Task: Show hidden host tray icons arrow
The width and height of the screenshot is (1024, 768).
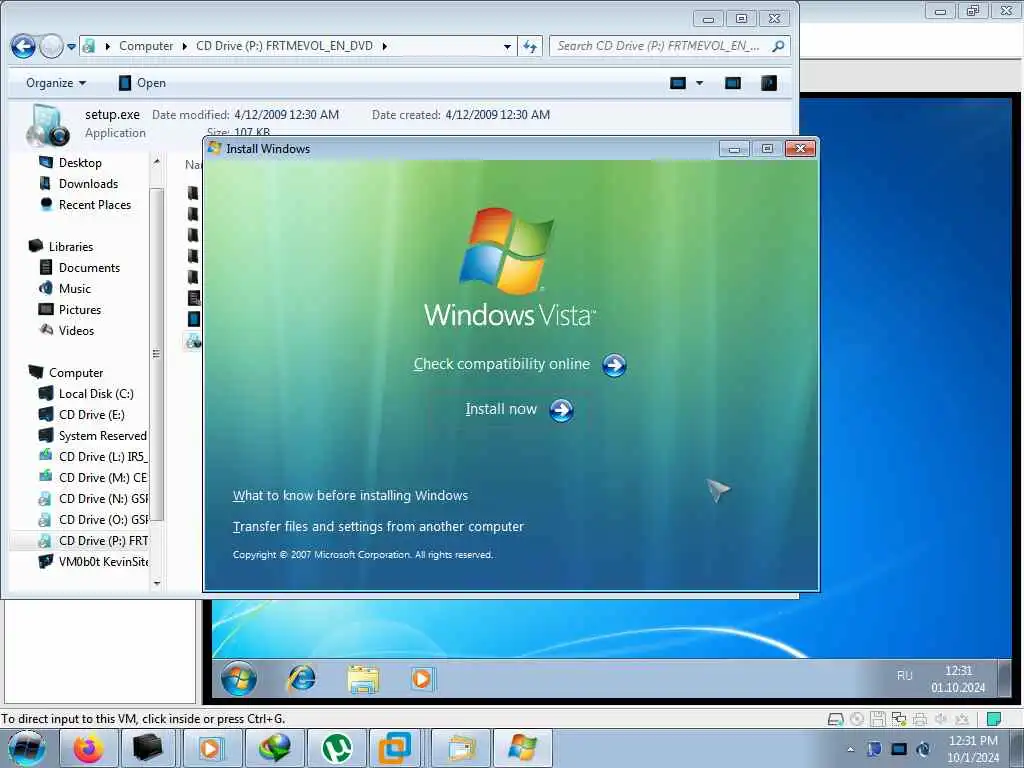Action: click(850, 749)
